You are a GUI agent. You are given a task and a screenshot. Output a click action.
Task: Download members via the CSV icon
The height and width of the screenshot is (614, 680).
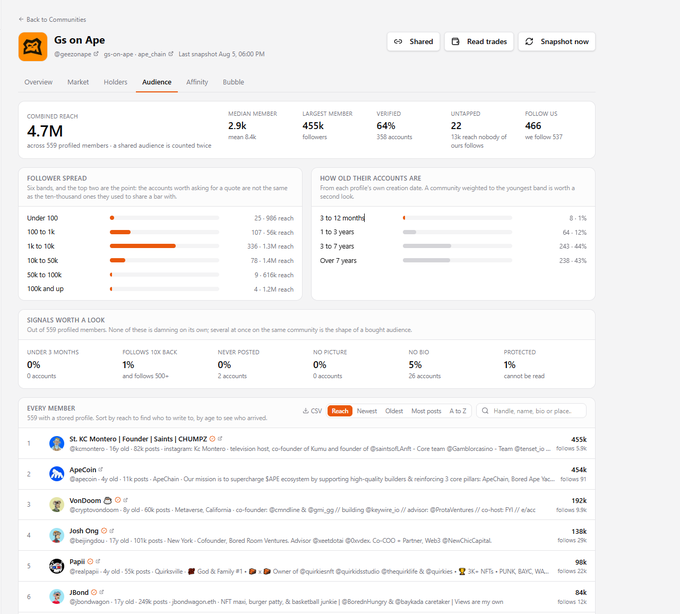coord(306,411)
